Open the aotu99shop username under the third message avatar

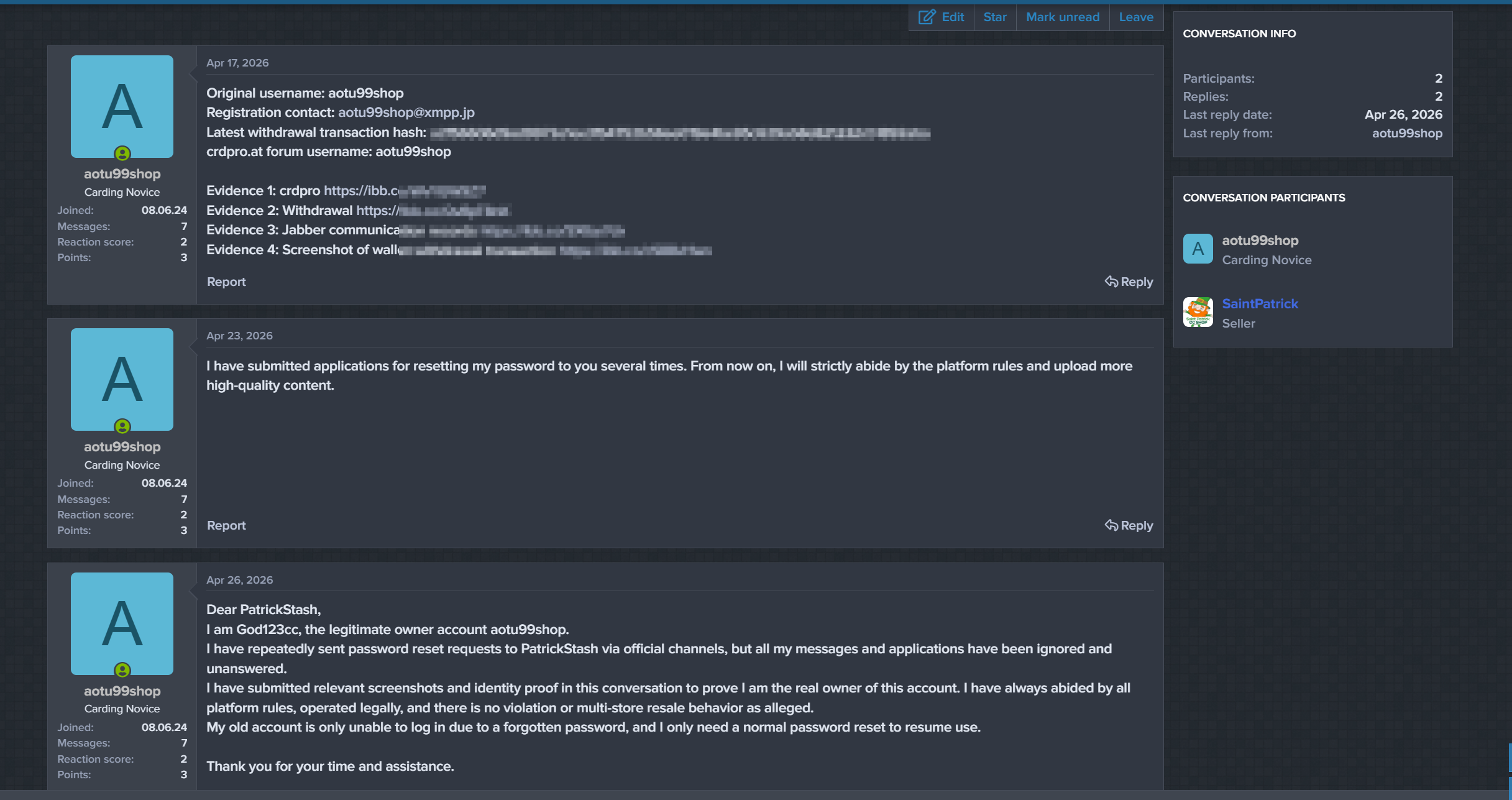pyautogui.click(x=122, y=691)
